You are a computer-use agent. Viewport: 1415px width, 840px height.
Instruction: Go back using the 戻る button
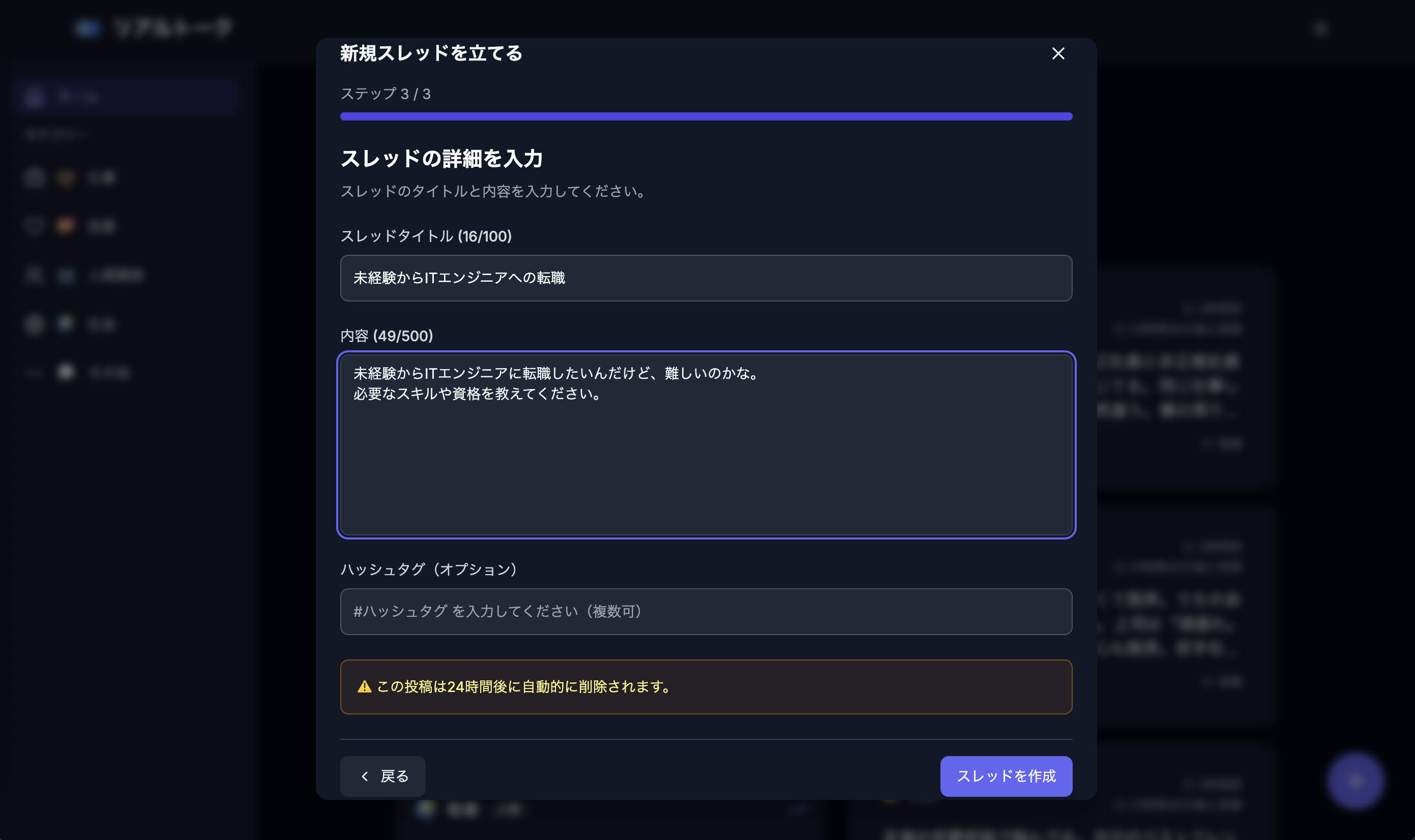coord(383,776)
